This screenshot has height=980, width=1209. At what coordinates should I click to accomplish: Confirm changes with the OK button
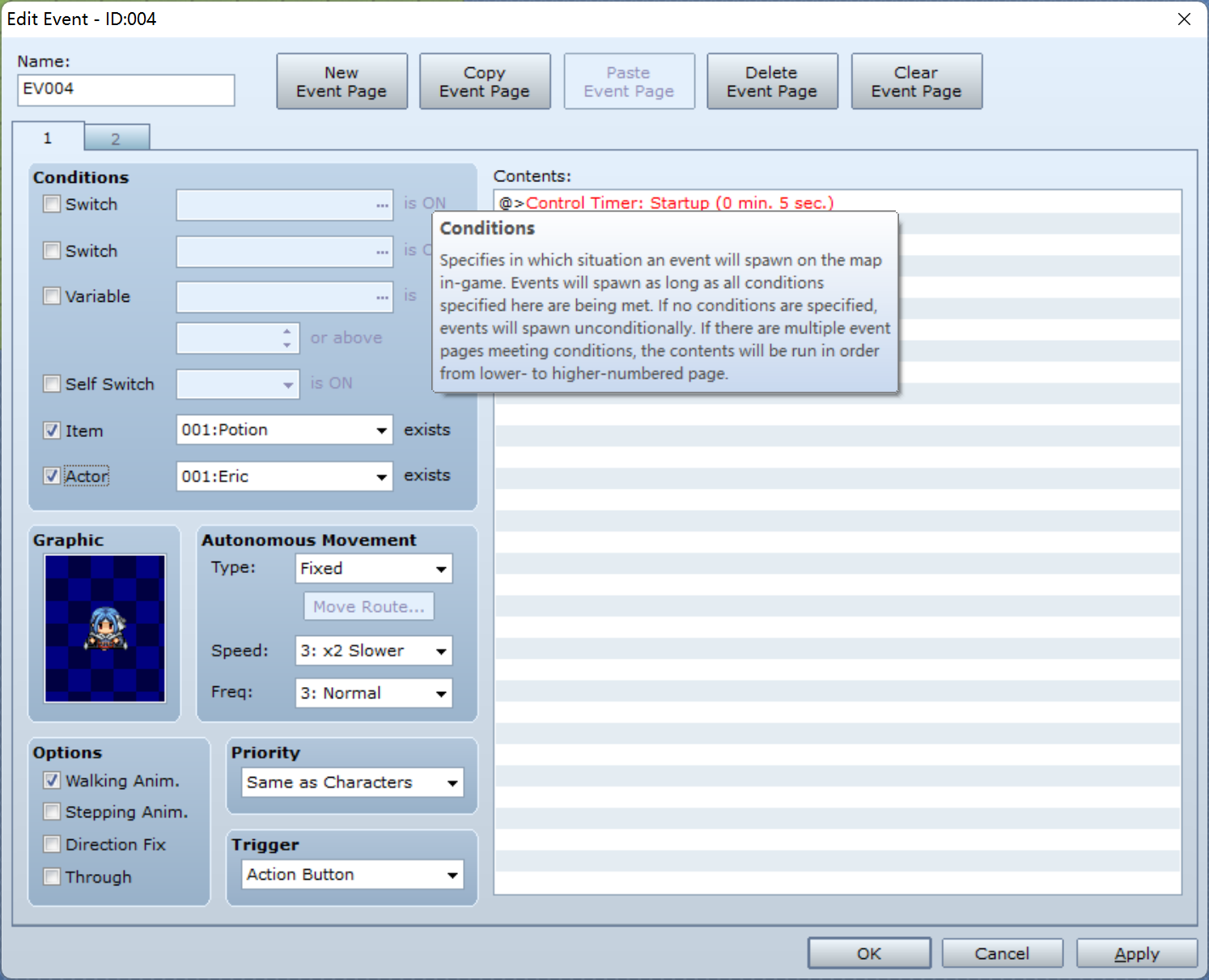coord(869,953)
